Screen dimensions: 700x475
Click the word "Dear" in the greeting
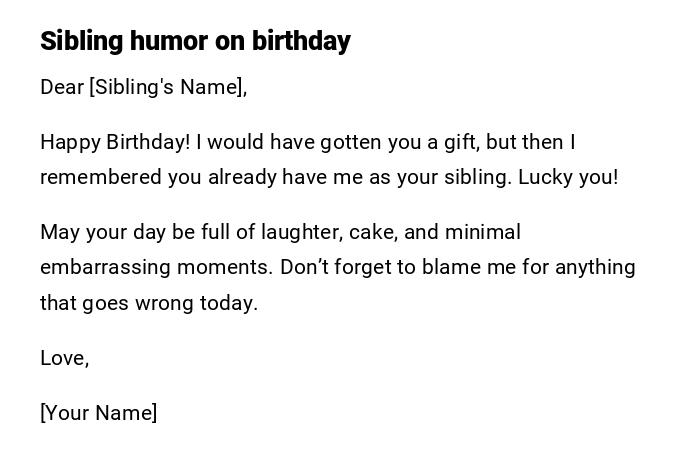[62, 87]
